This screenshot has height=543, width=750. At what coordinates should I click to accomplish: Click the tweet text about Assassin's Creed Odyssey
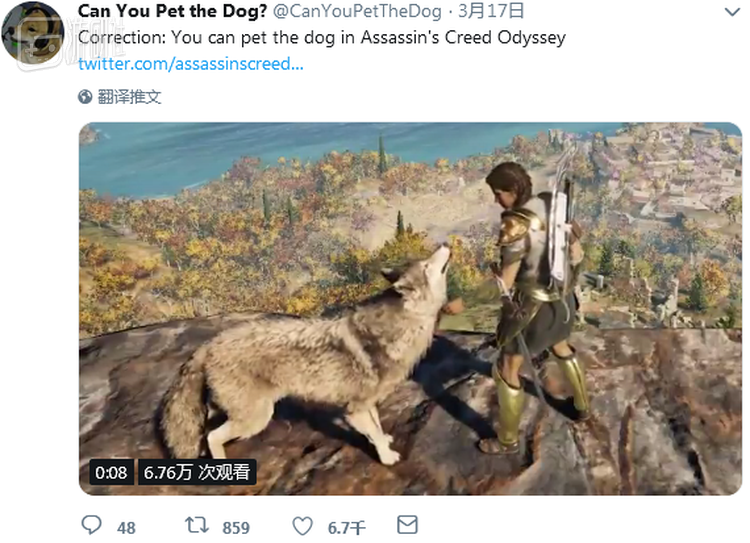pyautogui.click(x=322, y=37)
